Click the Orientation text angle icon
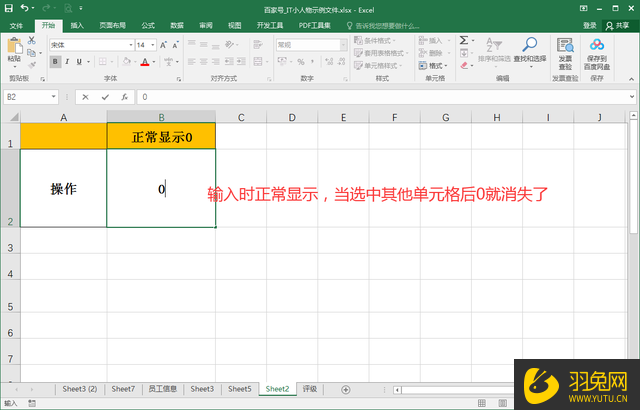 (229, 44)
